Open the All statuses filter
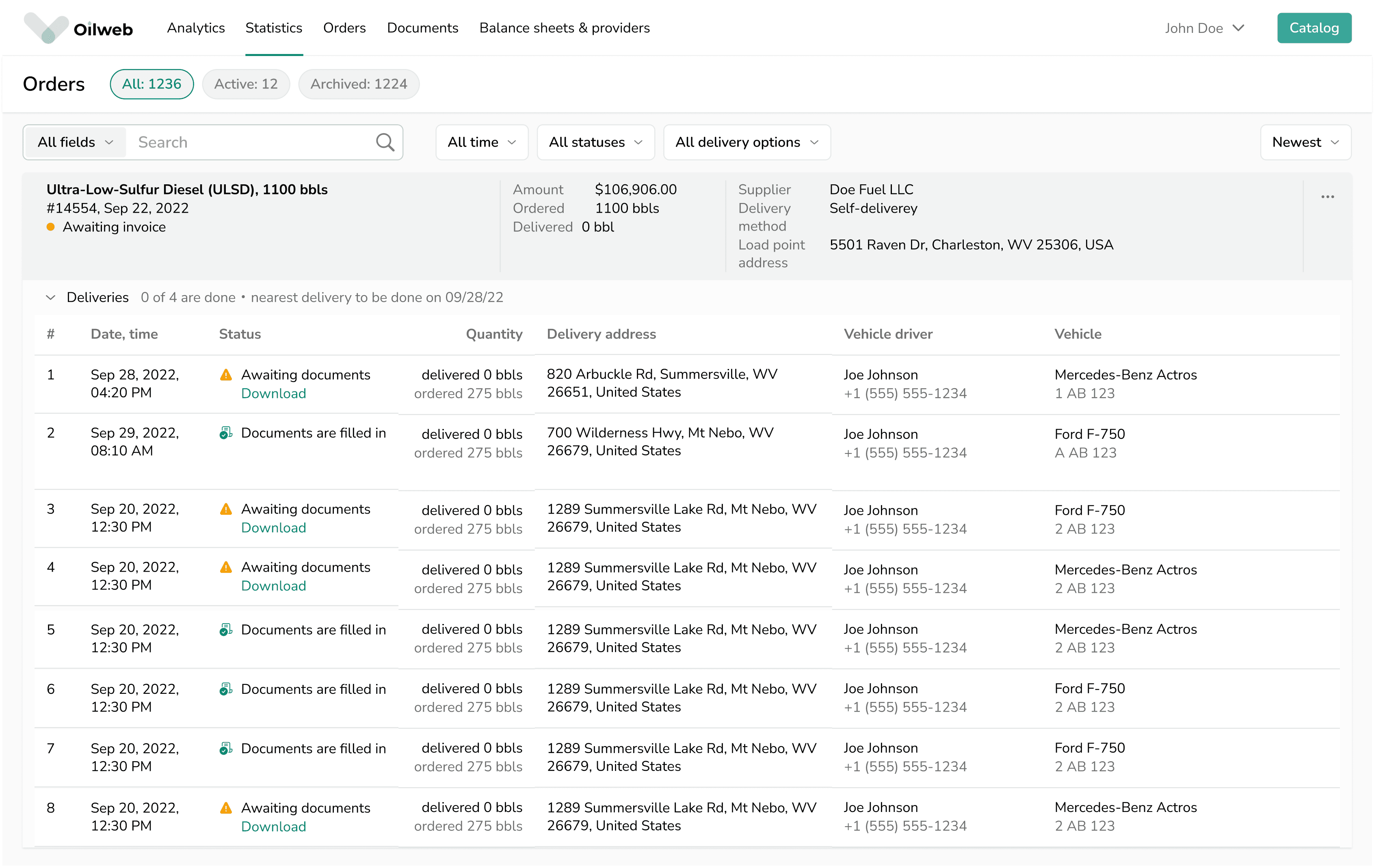The width and height of the screenshot is (1374, 868). coord(596,142)
